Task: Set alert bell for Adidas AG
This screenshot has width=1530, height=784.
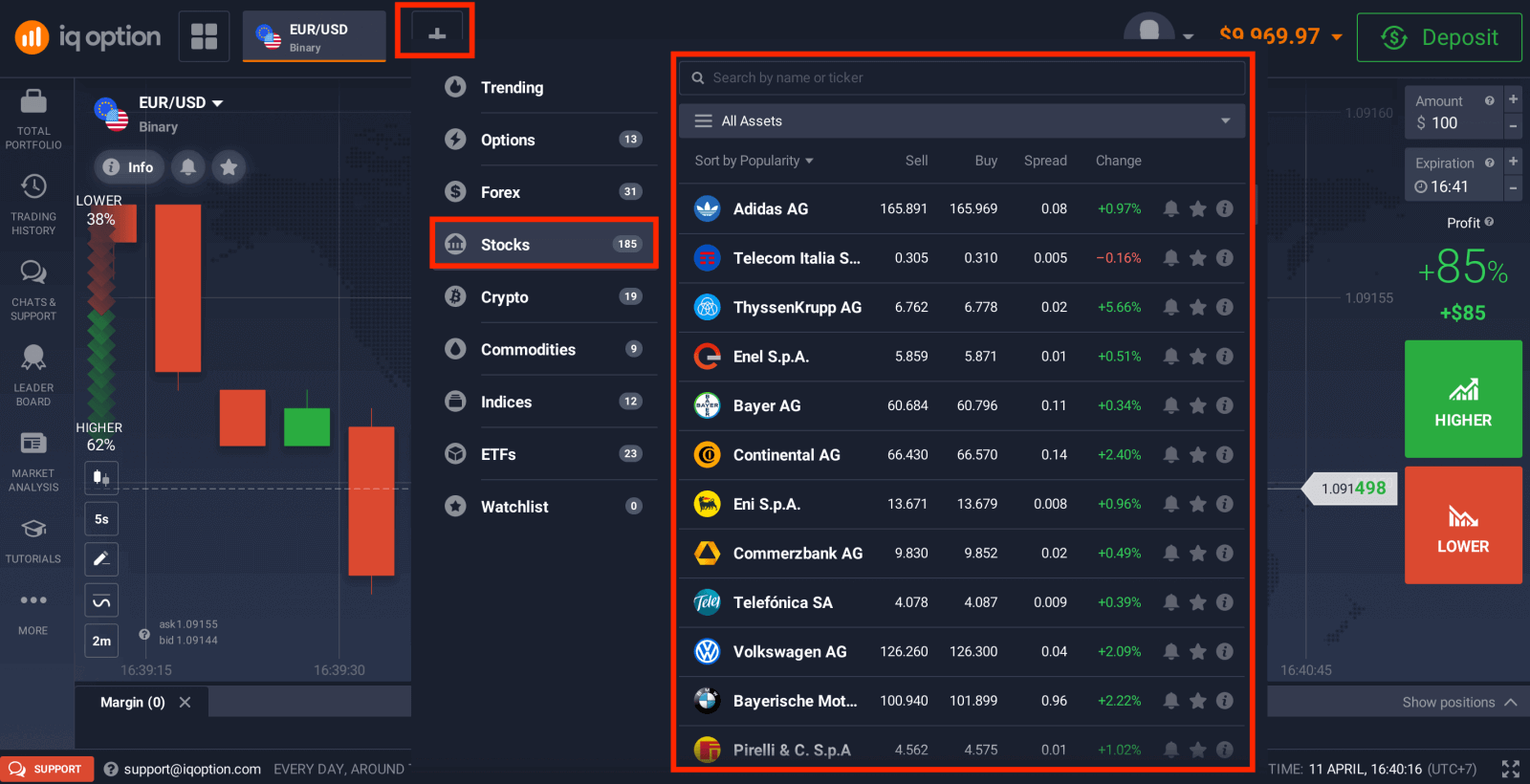Action: 1170,208
